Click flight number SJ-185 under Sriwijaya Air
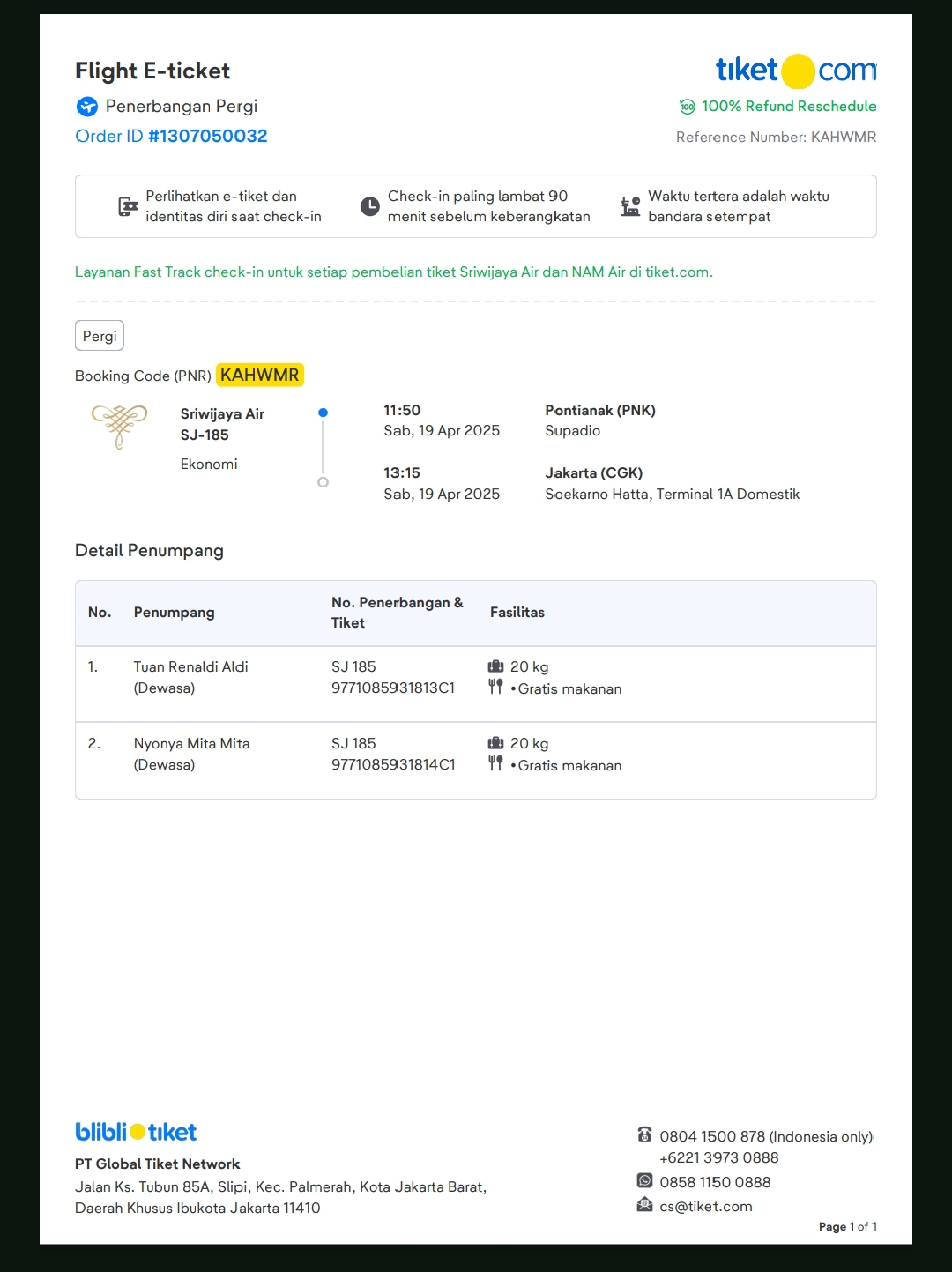952x1272 pixels. point(205,435)
